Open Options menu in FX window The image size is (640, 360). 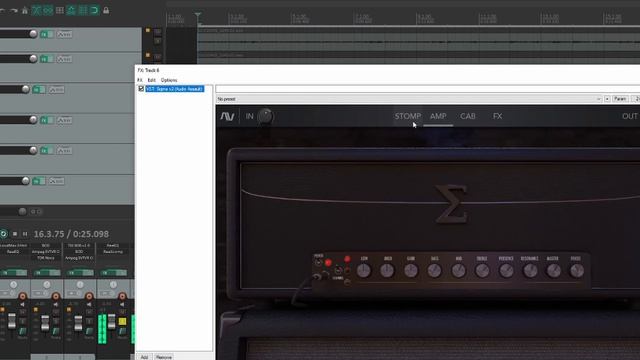click(x=169, y=80)
